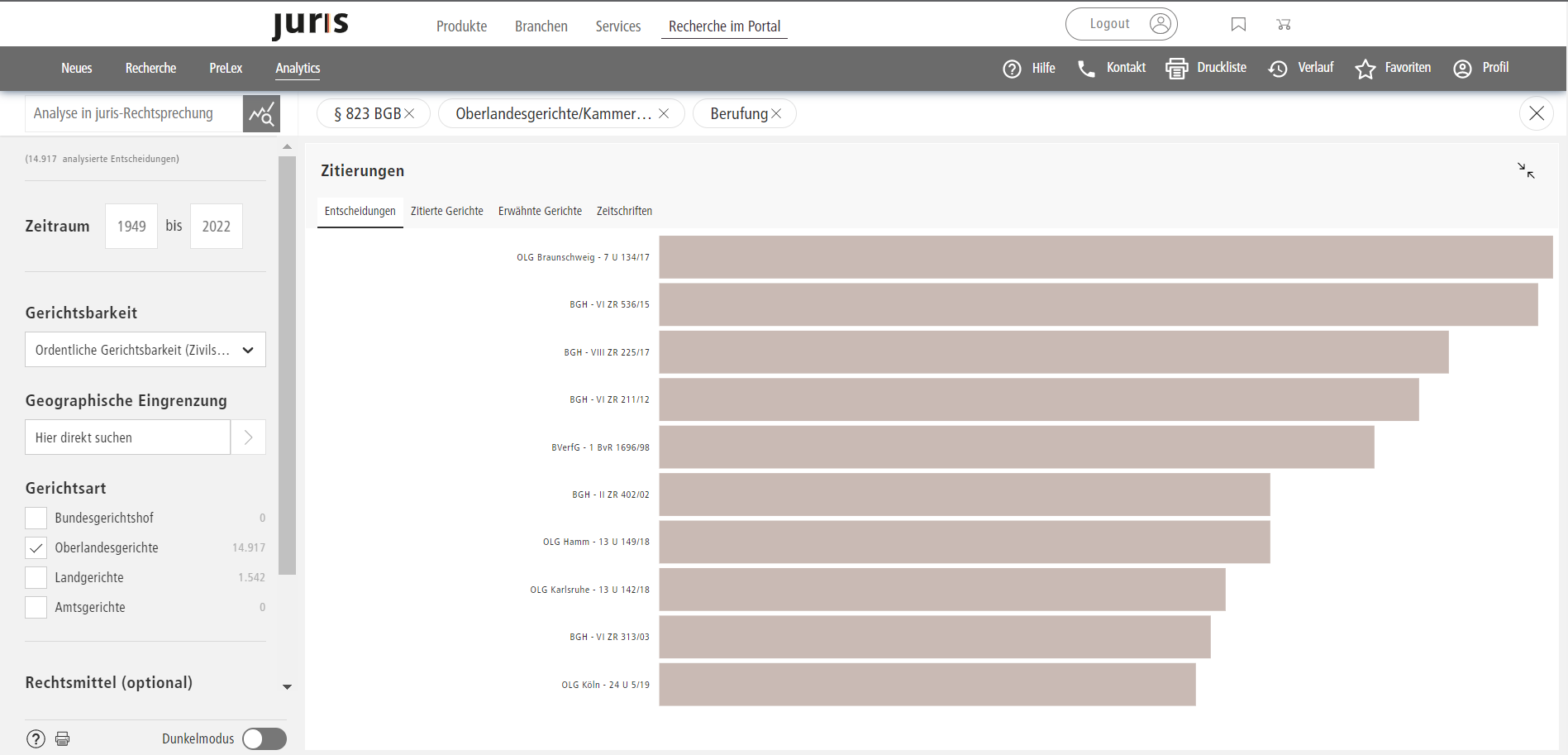Remove the § 823 BGB filter chip
Image resolution: width=1568 pixels, height=755 pixels.
pyautogui.click(x=409, y=113)
